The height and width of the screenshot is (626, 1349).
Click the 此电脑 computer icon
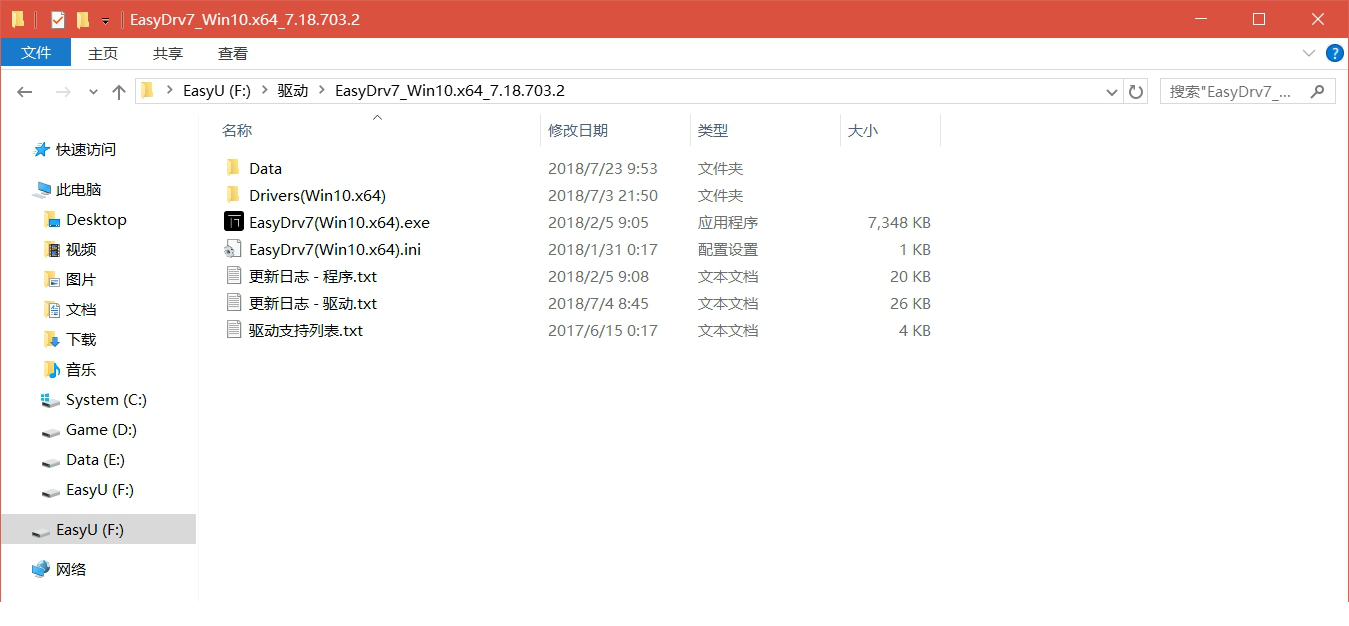coord(42,189)
